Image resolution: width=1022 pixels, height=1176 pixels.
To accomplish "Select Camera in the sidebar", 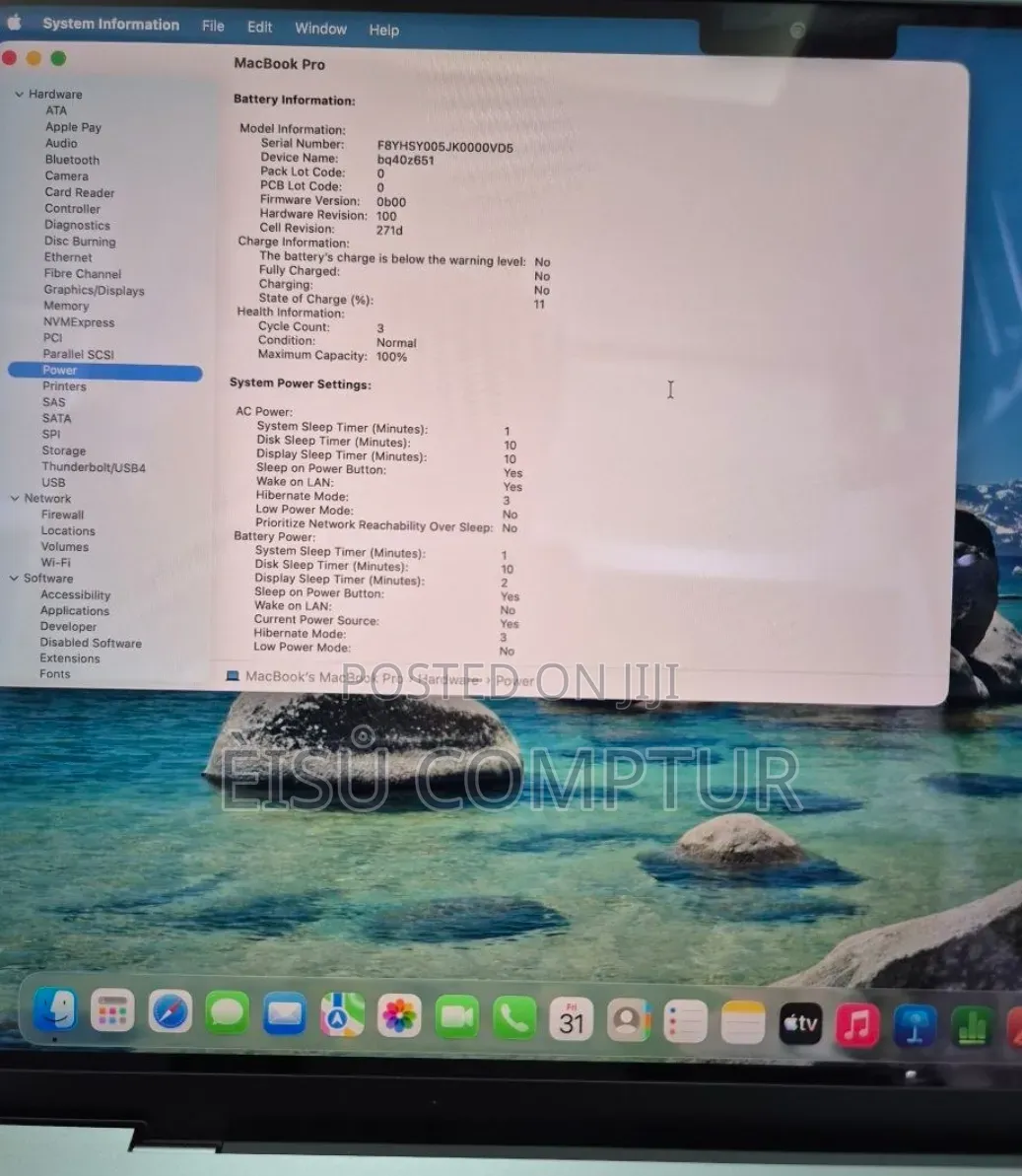I will 66,176.
